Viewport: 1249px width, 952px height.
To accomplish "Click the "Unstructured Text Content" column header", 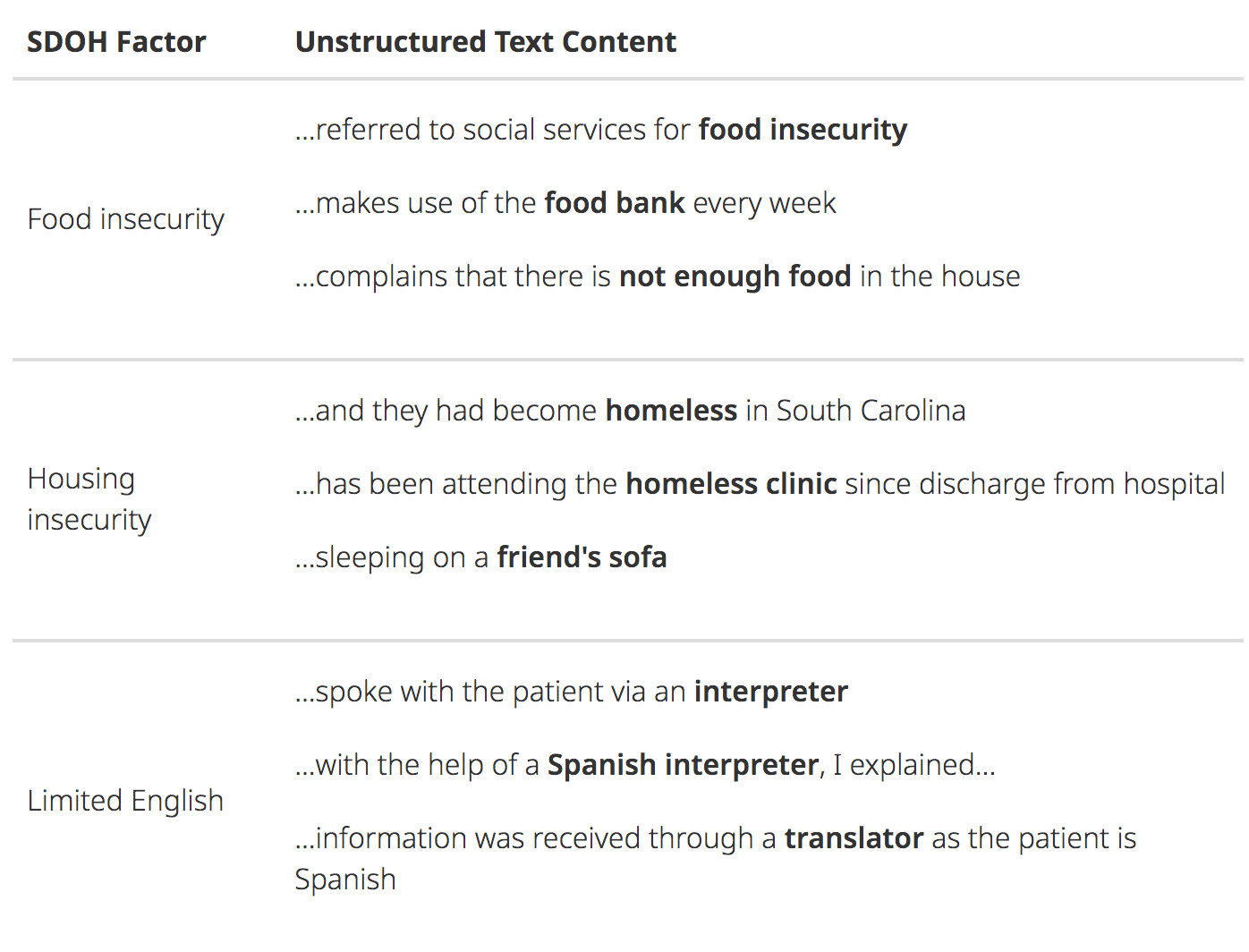I will pos(485,42).
